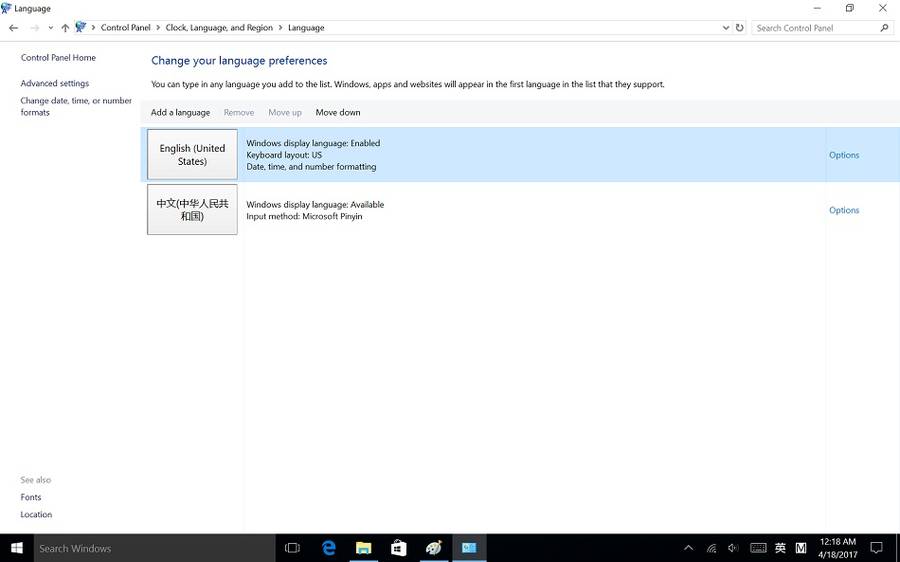Click Add a language
The image size is (900, 562).
pos(180,113)
